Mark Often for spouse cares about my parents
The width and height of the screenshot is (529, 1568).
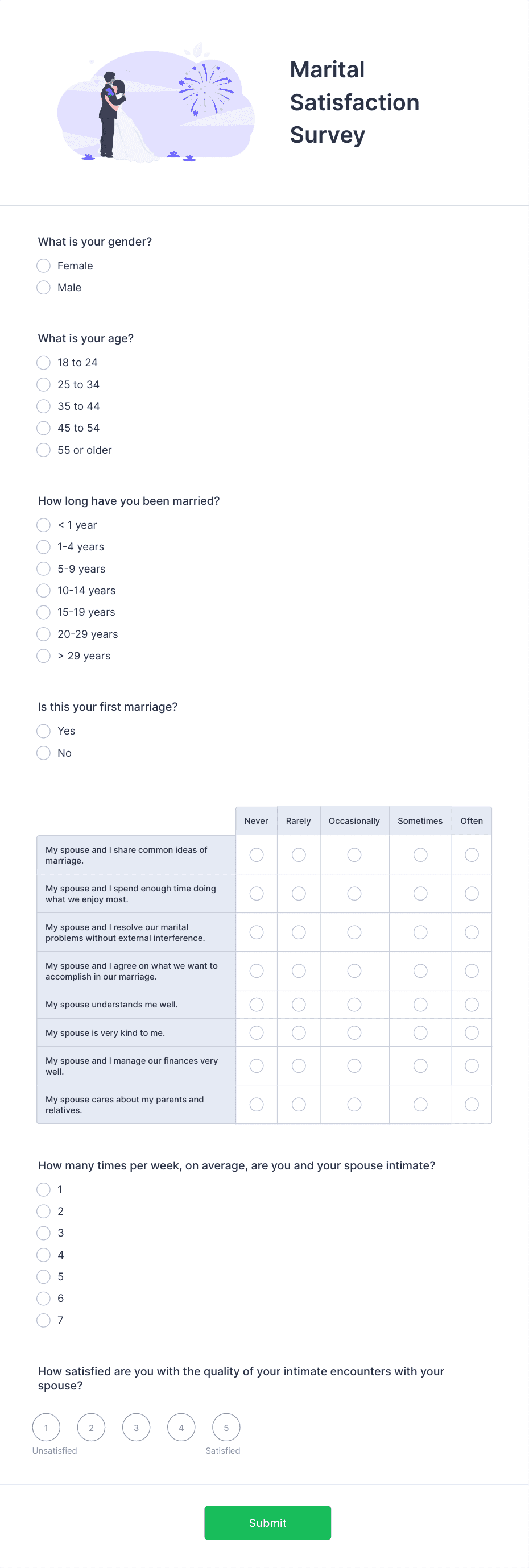[472, 1104]
